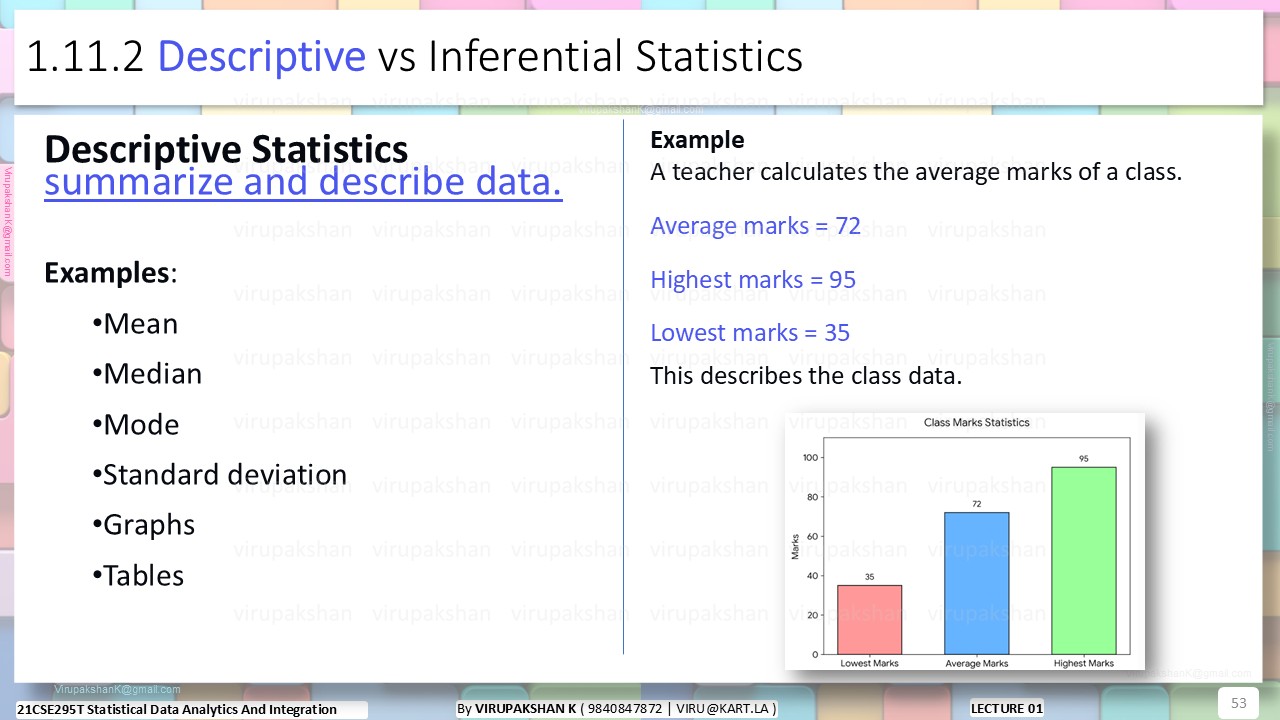1280x720 pixels.
Task: Click the 'Average marks = 72' line
Action: pos(755,226)
